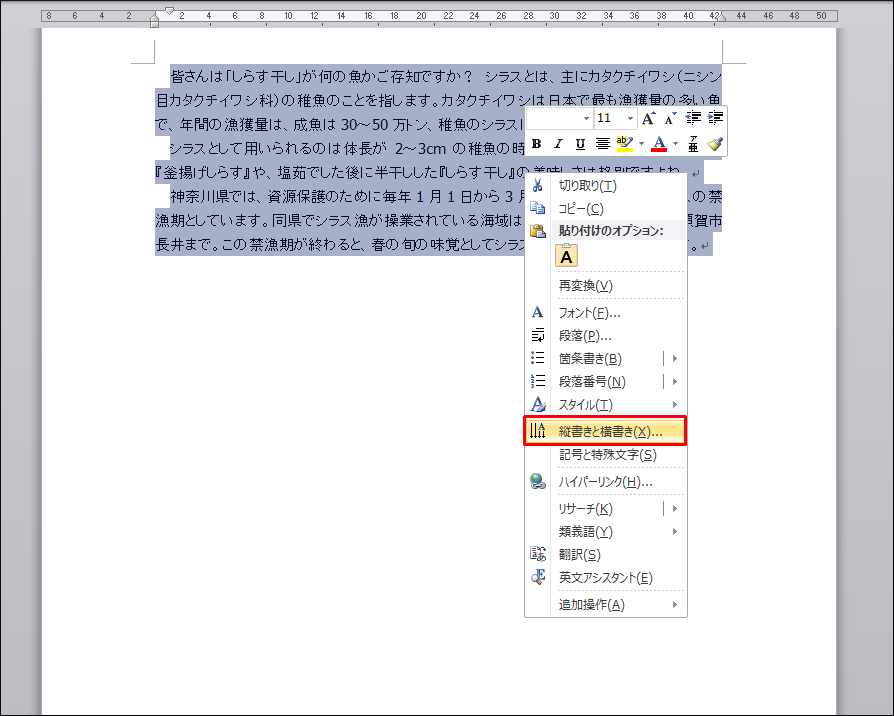Click the Format Painter brush icon

pos(714,144)
